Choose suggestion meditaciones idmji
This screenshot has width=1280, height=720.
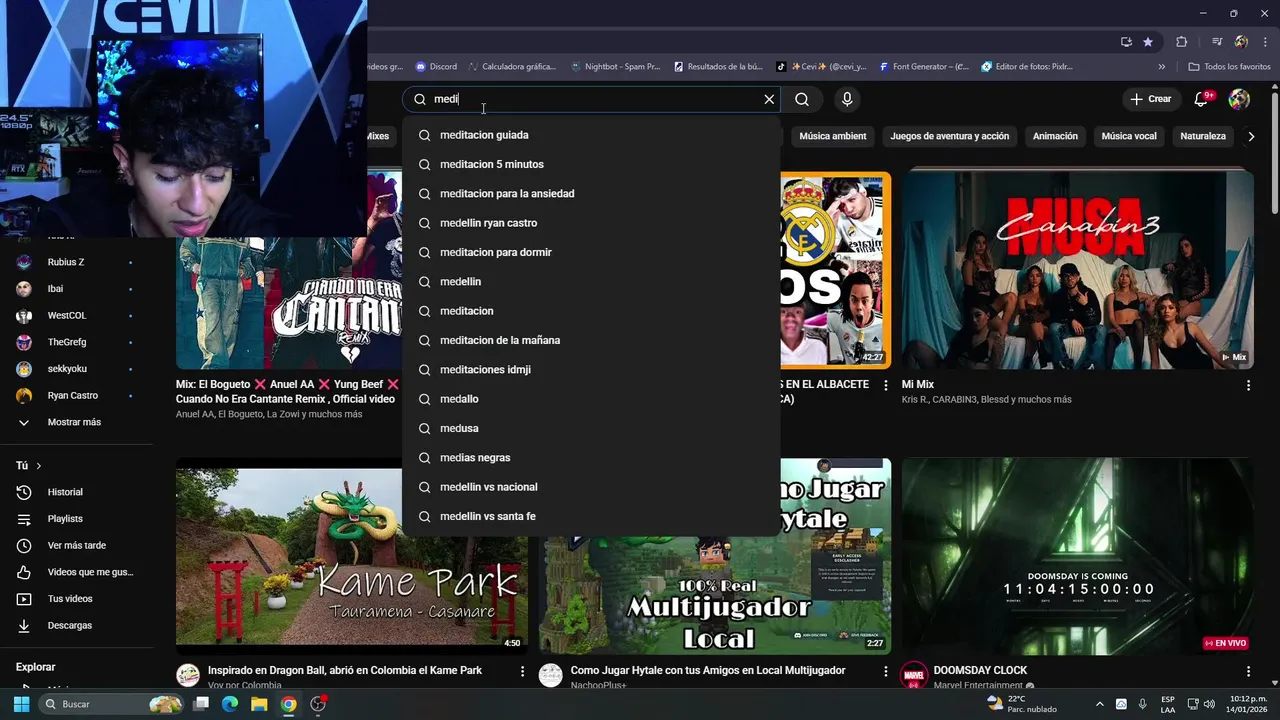591,369
